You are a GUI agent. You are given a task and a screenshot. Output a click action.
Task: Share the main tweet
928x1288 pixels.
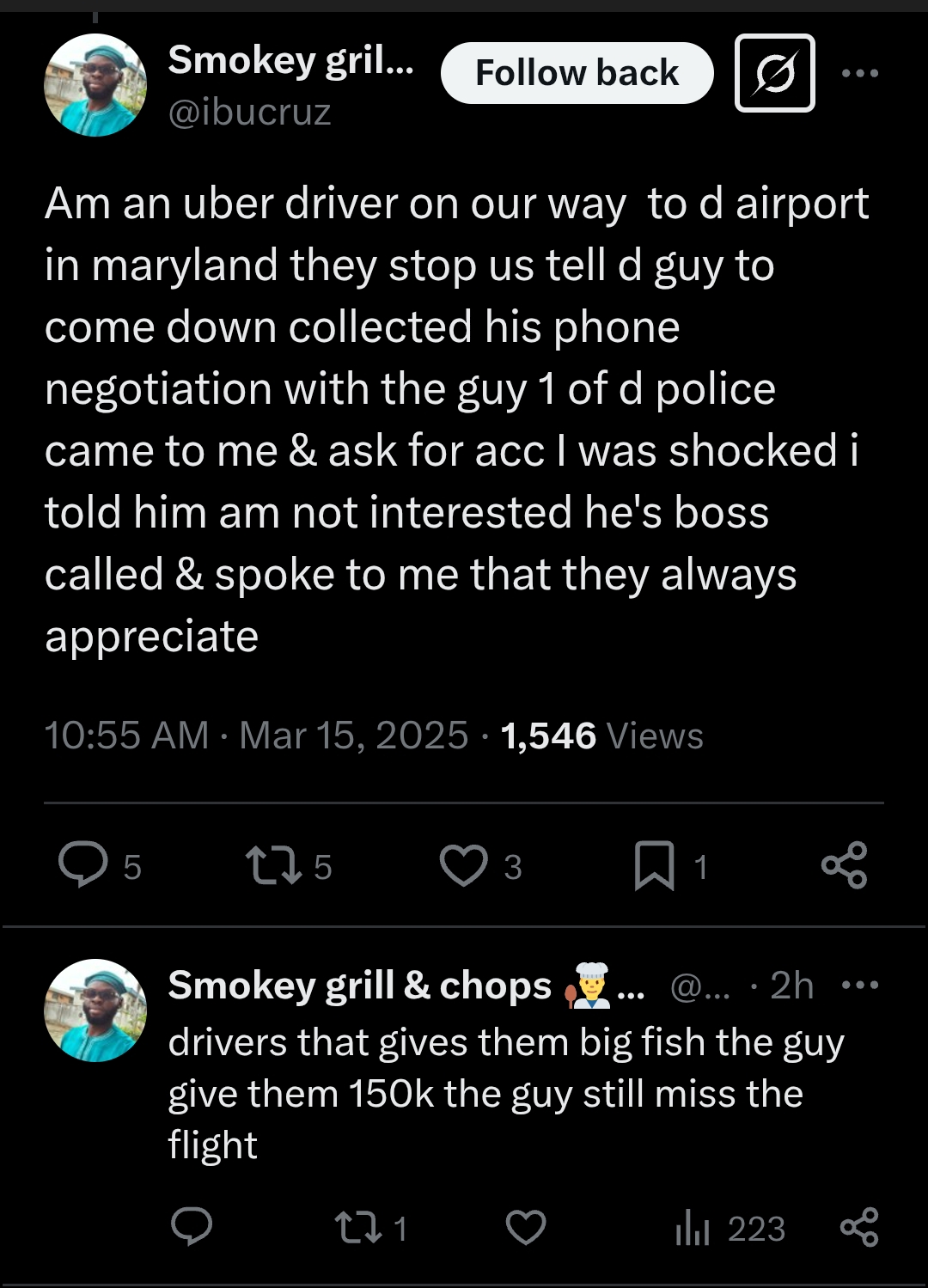point(844,864)
